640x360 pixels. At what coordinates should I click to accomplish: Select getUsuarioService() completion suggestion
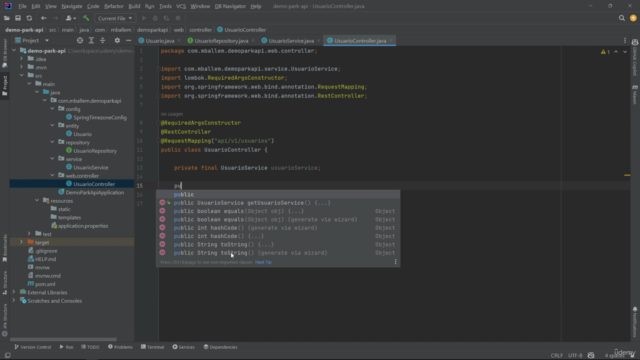pyautogui.click(x=278, y=203)
